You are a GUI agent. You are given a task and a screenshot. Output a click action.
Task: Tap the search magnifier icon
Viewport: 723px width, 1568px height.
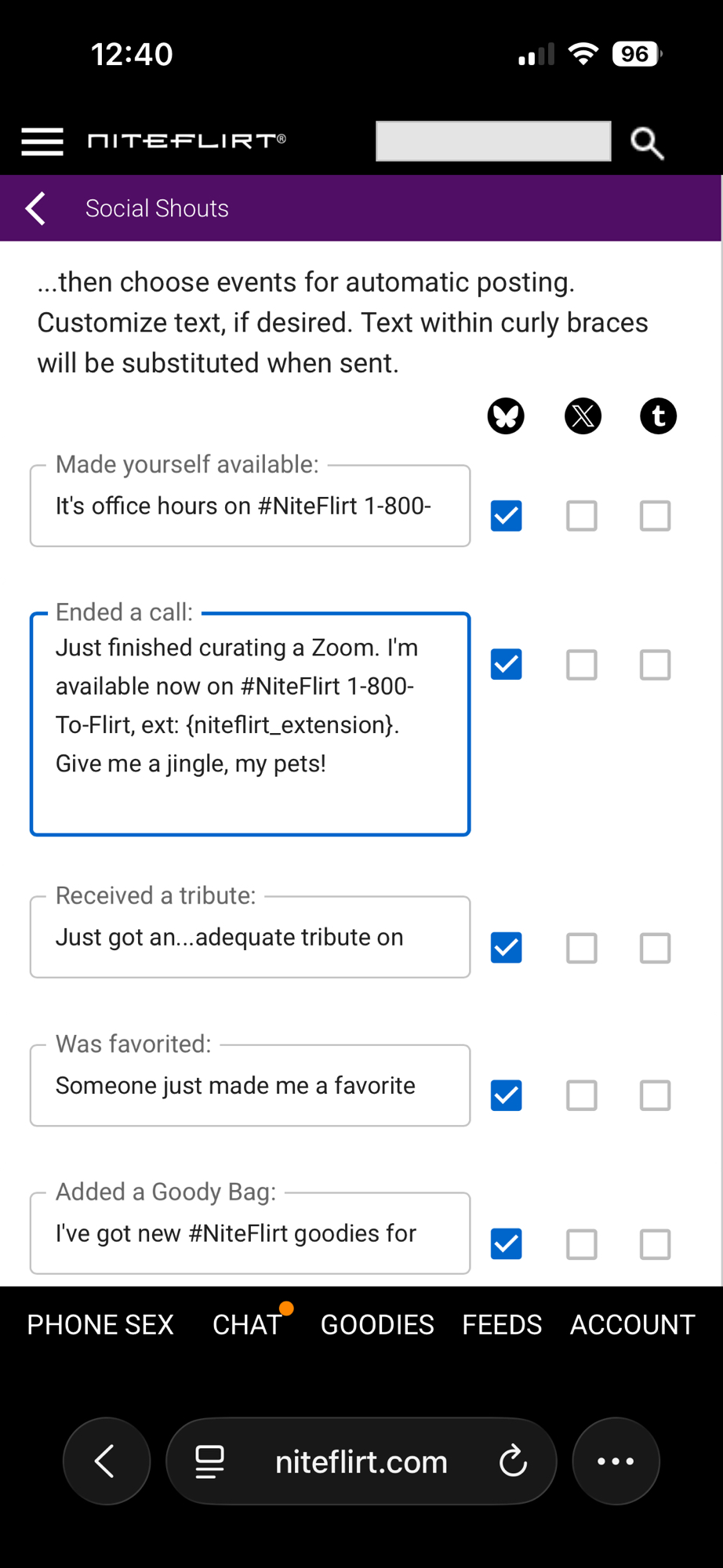pos(647,143)
